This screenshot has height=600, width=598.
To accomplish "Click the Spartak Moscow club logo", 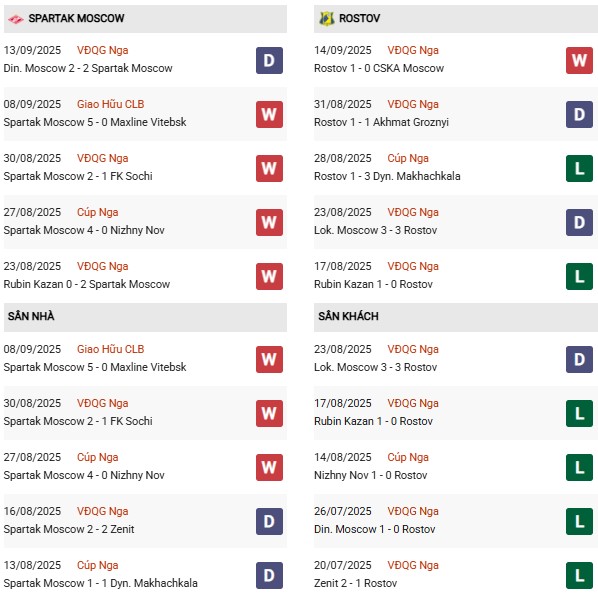I will pyautogui.click(x=16, y=19).
